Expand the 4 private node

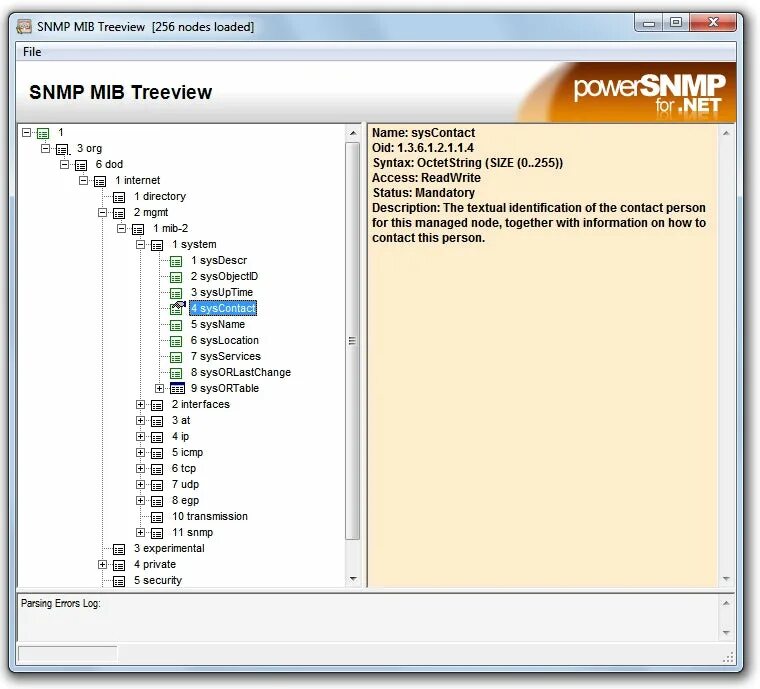[102, 564]
